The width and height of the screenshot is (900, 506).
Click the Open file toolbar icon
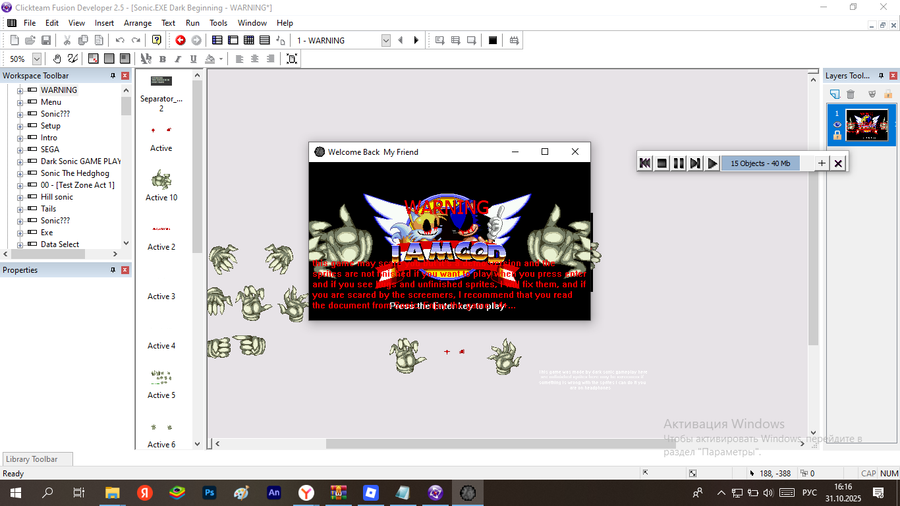30,40
